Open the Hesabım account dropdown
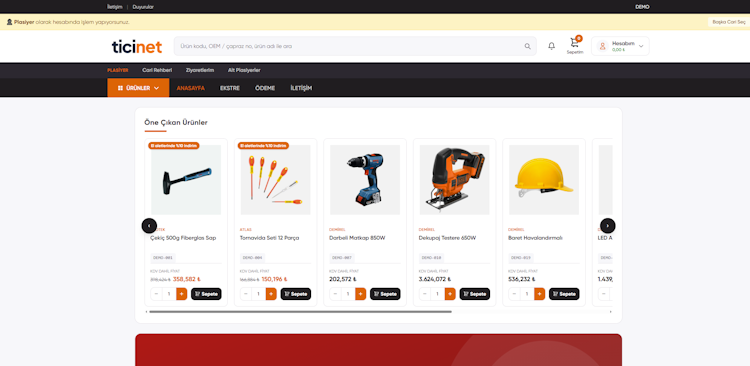The image size is (750, 366). (620, 46)
